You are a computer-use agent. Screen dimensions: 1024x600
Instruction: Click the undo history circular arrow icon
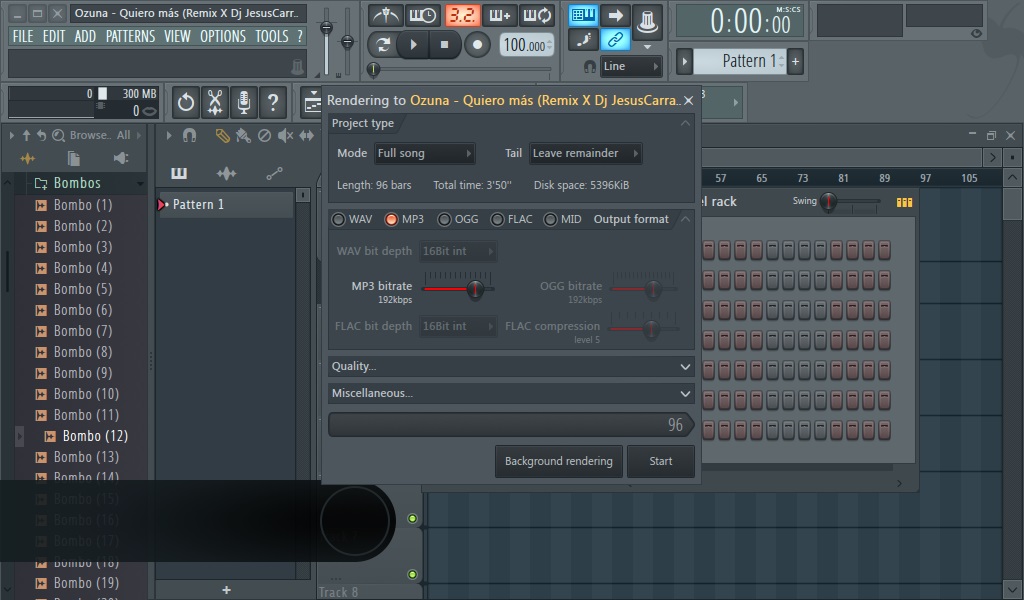click(185, 103)
